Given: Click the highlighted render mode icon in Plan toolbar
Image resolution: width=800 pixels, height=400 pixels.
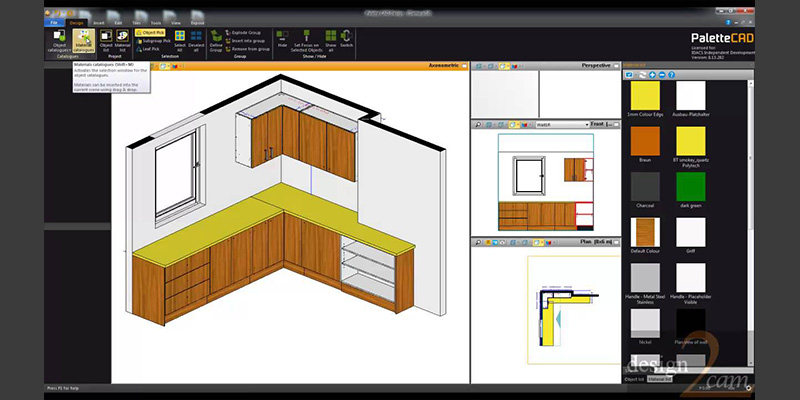Looking at the screenshot, I should (x=537, y=242).
